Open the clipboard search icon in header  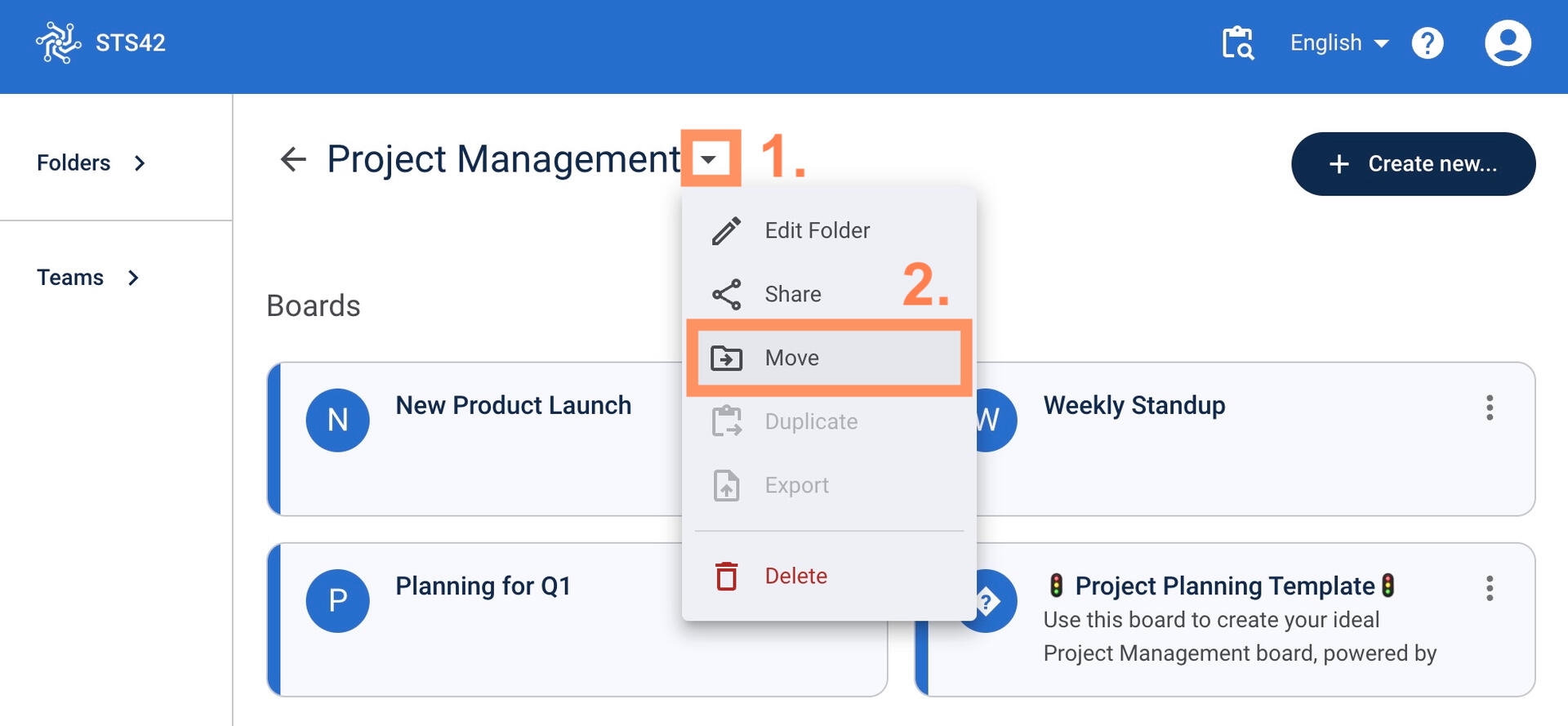[1237, 43]
